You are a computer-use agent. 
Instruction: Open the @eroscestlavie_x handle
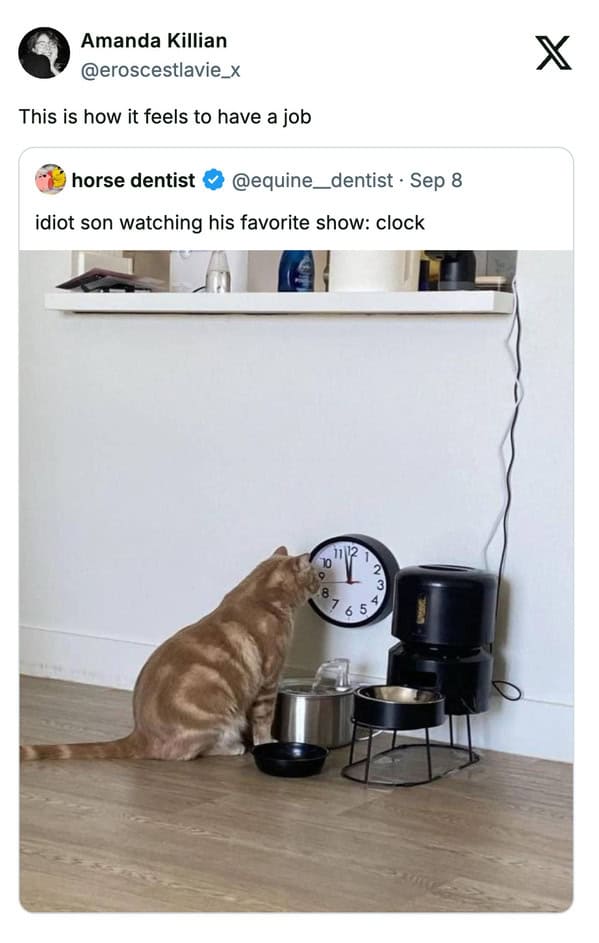coord(161,70)
